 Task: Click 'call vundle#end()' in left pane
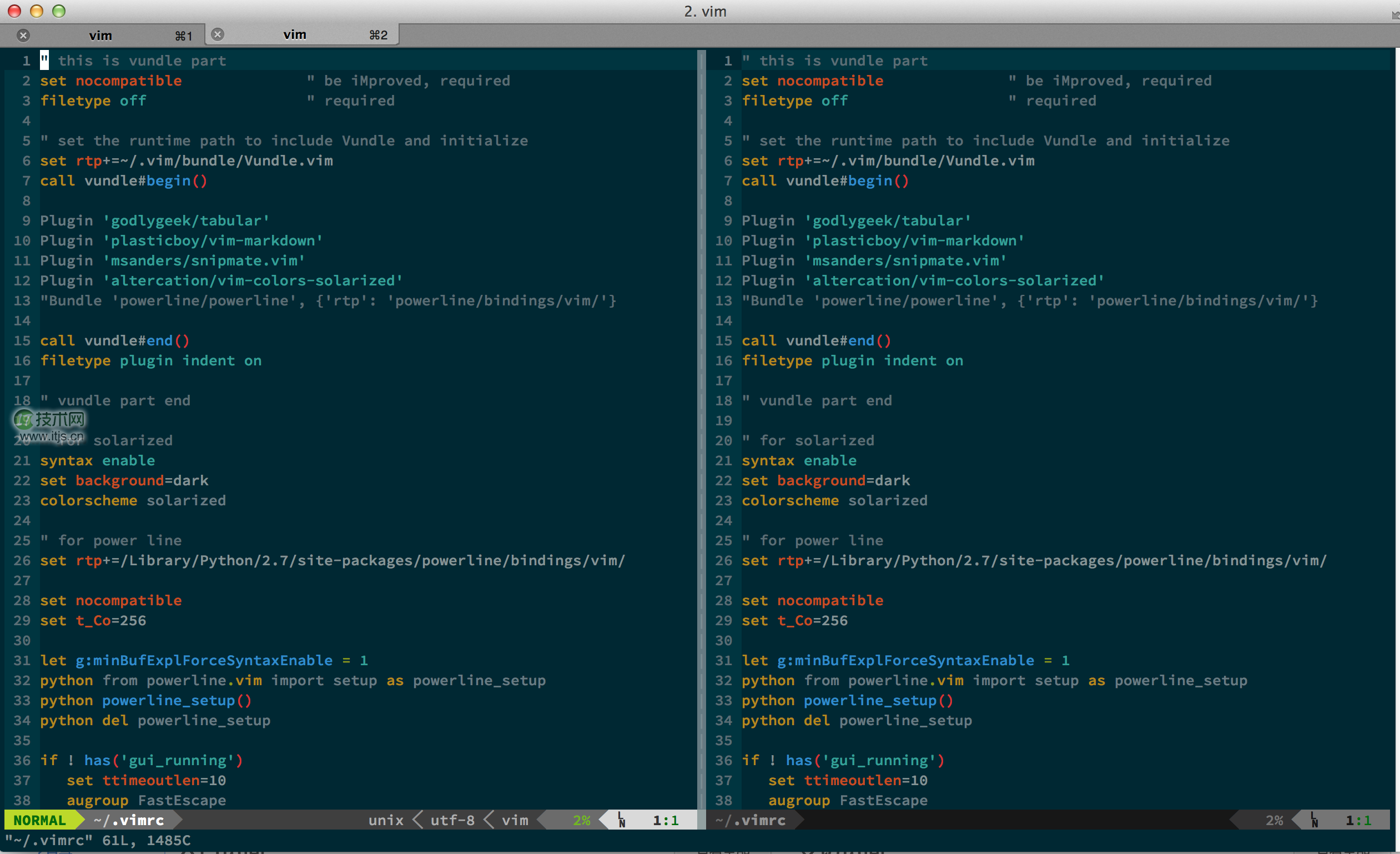click(115, 340)
